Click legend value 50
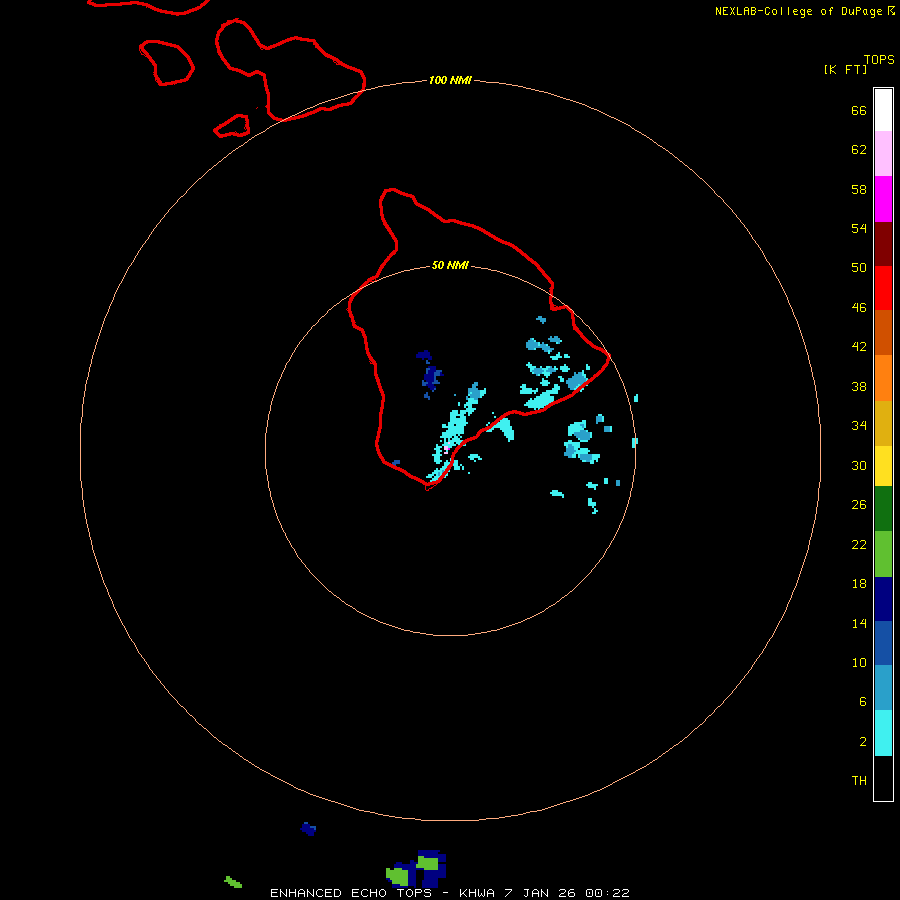The width and height of the screenshot is (900, 900). 859,267
